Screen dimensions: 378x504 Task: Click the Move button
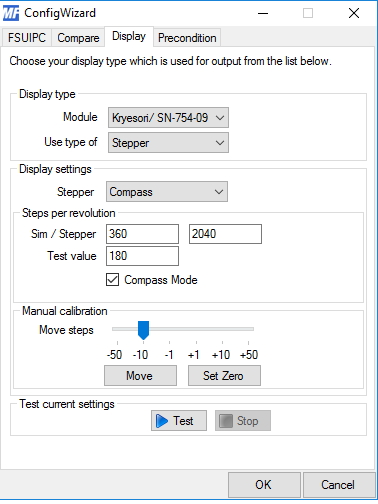(140, 376)
